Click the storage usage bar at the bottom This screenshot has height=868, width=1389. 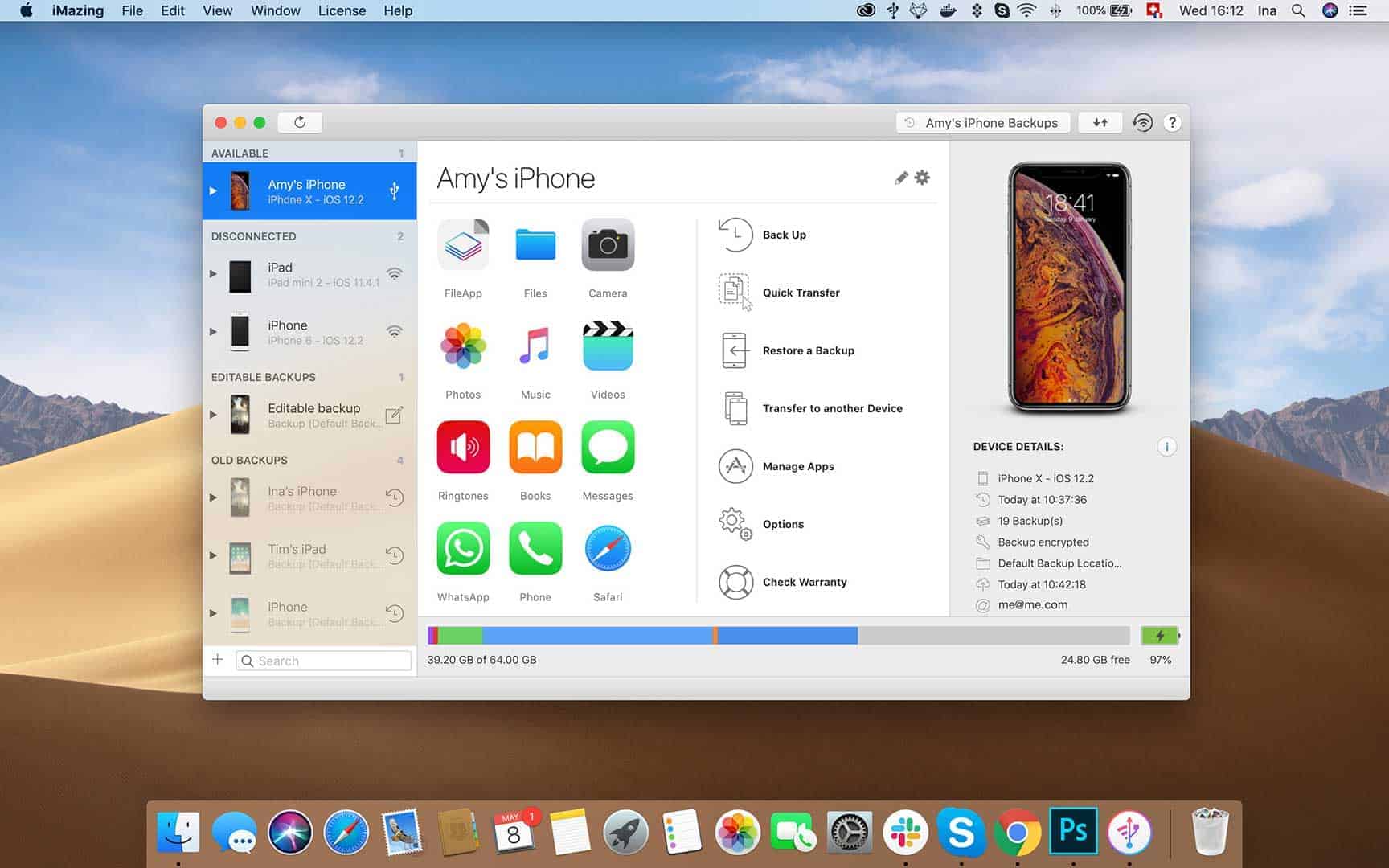pyautogui.click(x=780, y=635)
